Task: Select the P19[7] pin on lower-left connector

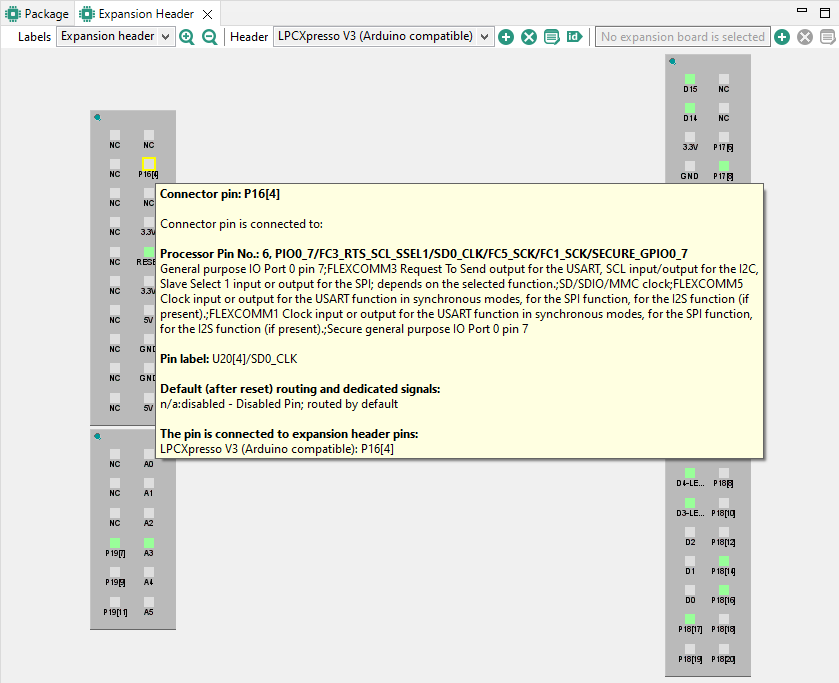Action: (115, 542)
